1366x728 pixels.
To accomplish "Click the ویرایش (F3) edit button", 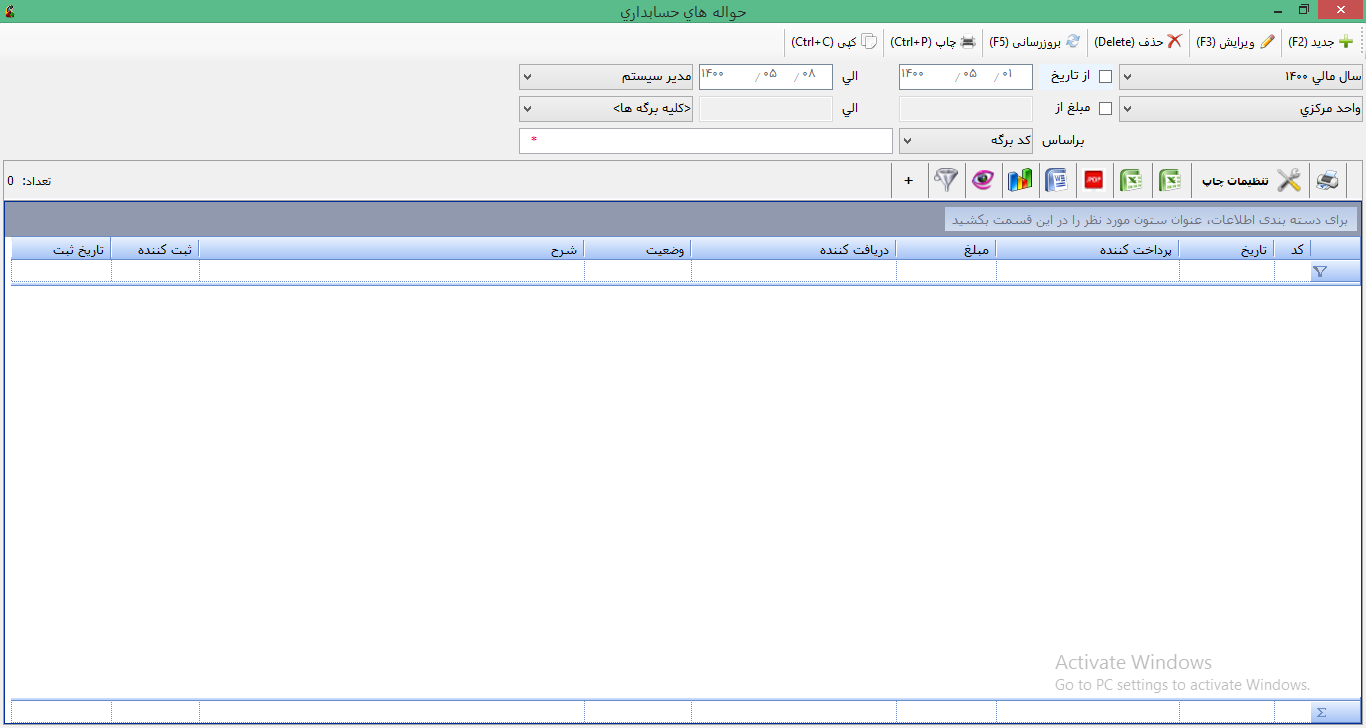I will click(x=1236, y=42).
